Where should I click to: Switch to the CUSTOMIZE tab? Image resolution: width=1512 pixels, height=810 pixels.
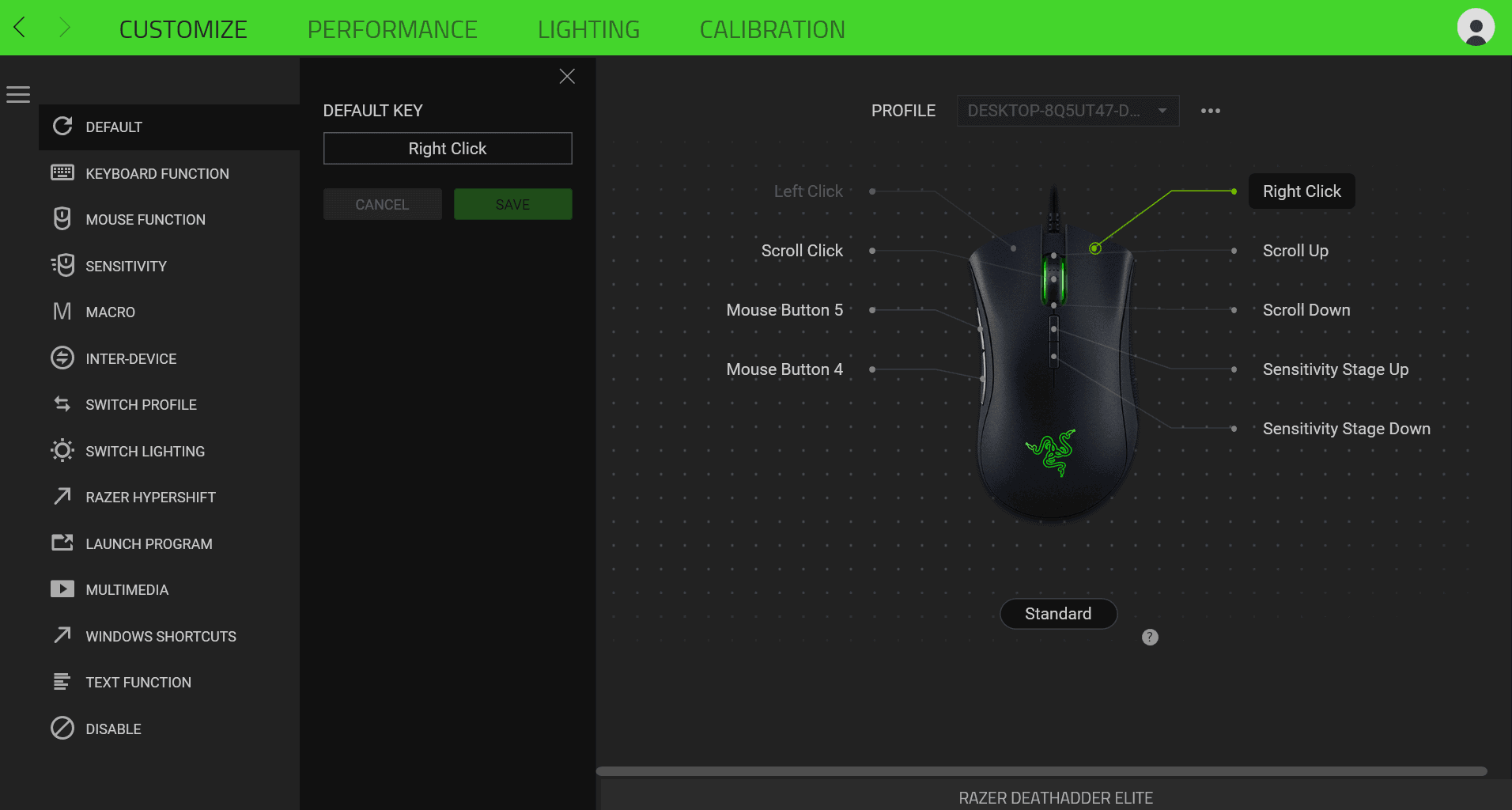(183, 29)
